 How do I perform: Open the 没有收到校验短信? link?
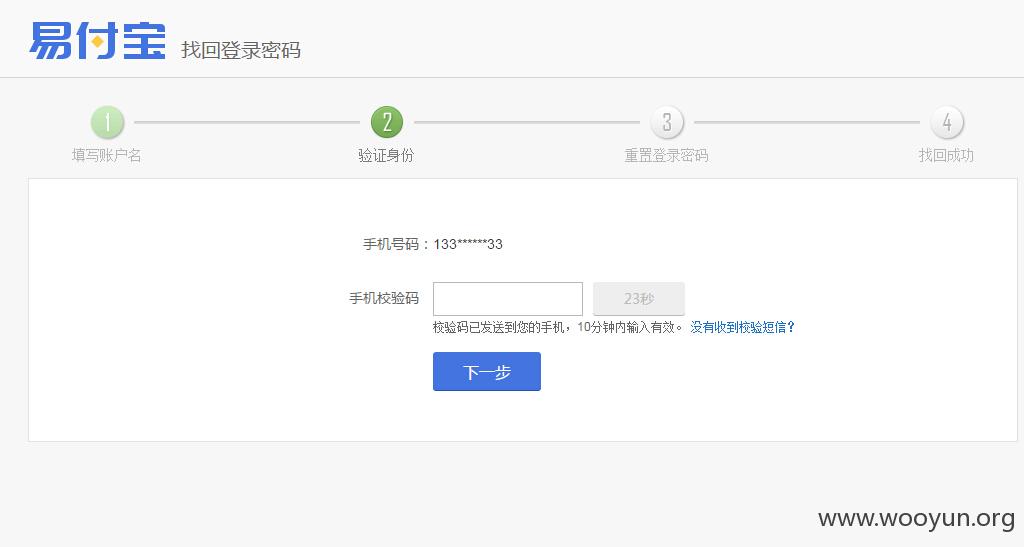click(x=743, y=327)
